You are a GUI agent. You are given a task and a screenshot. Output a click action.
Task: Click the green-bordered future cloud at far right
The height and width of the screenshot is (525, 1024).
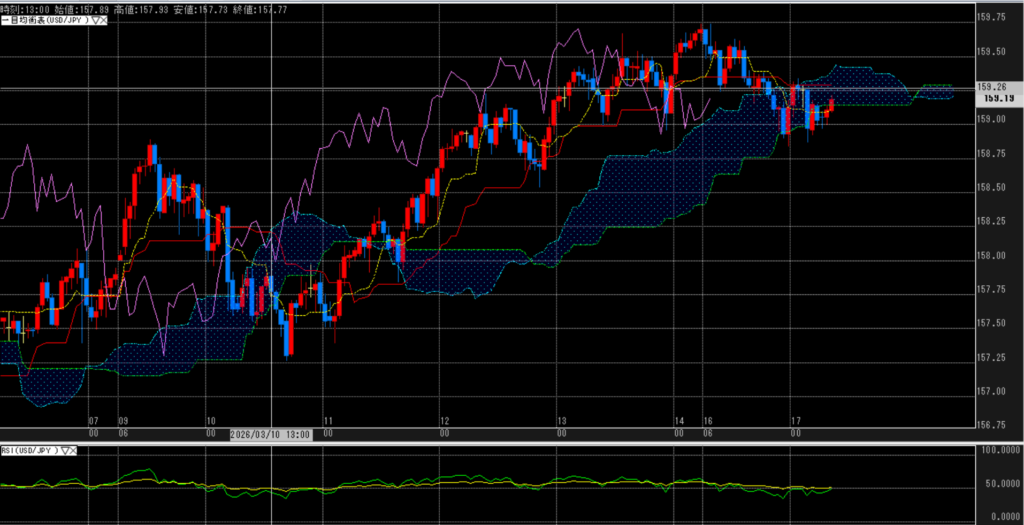tap(935, 92)
